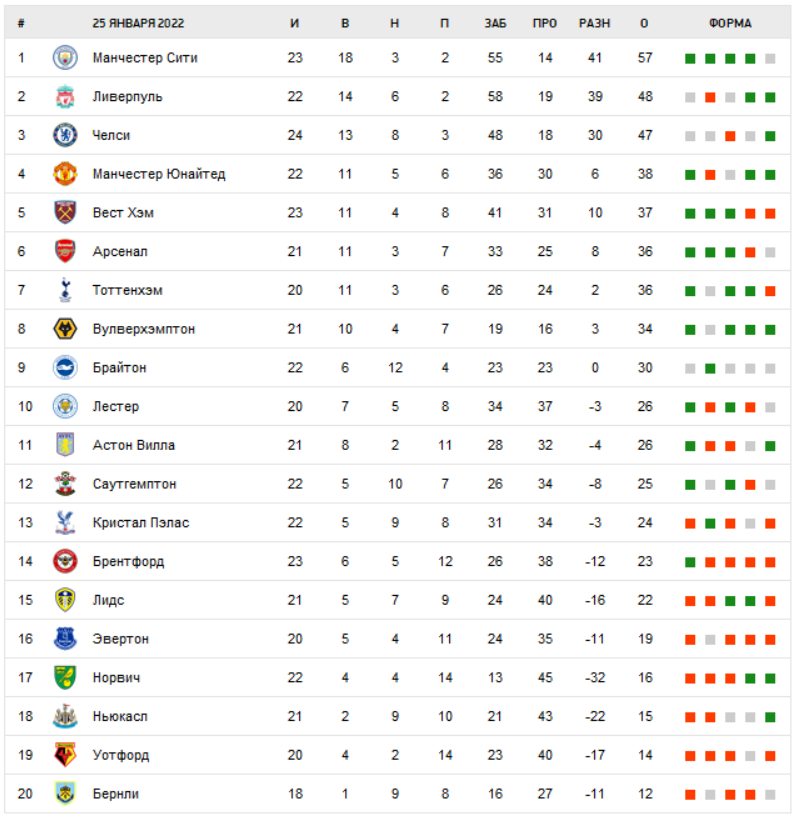
Task: Sort by the РАЗН column header
Action: (x=595, y=24)
